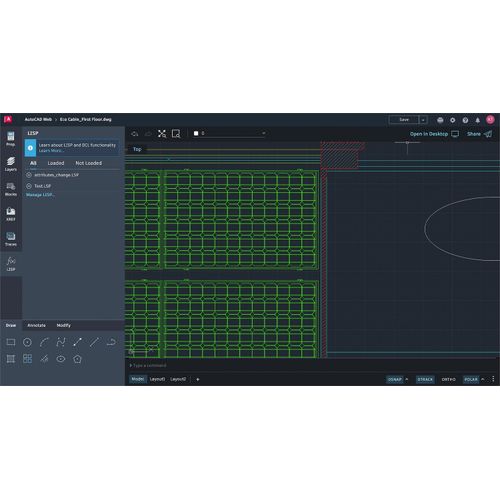Click the info icon in LISP banner
This screenshot has width=500, height=500.
30,148
